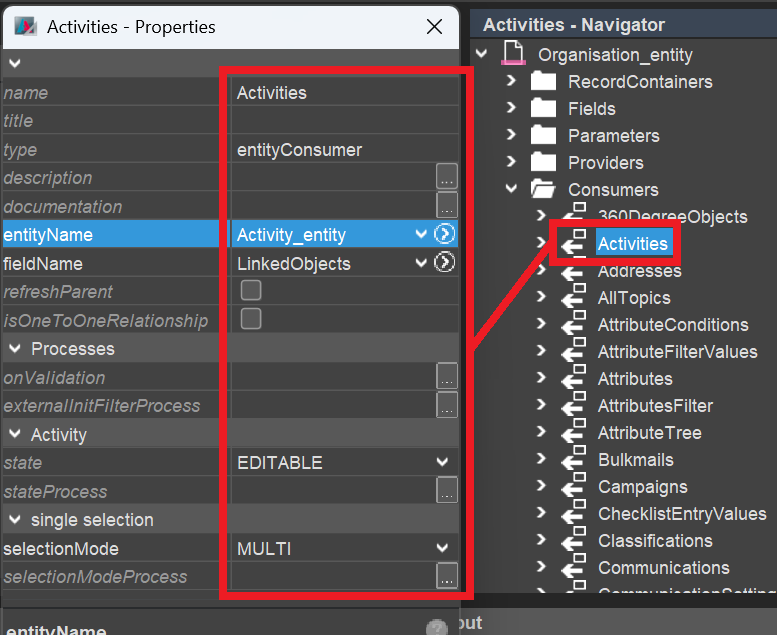Click the name field value Activities
The height and width of the screenshot is (635, 777).
click(272, 92)
